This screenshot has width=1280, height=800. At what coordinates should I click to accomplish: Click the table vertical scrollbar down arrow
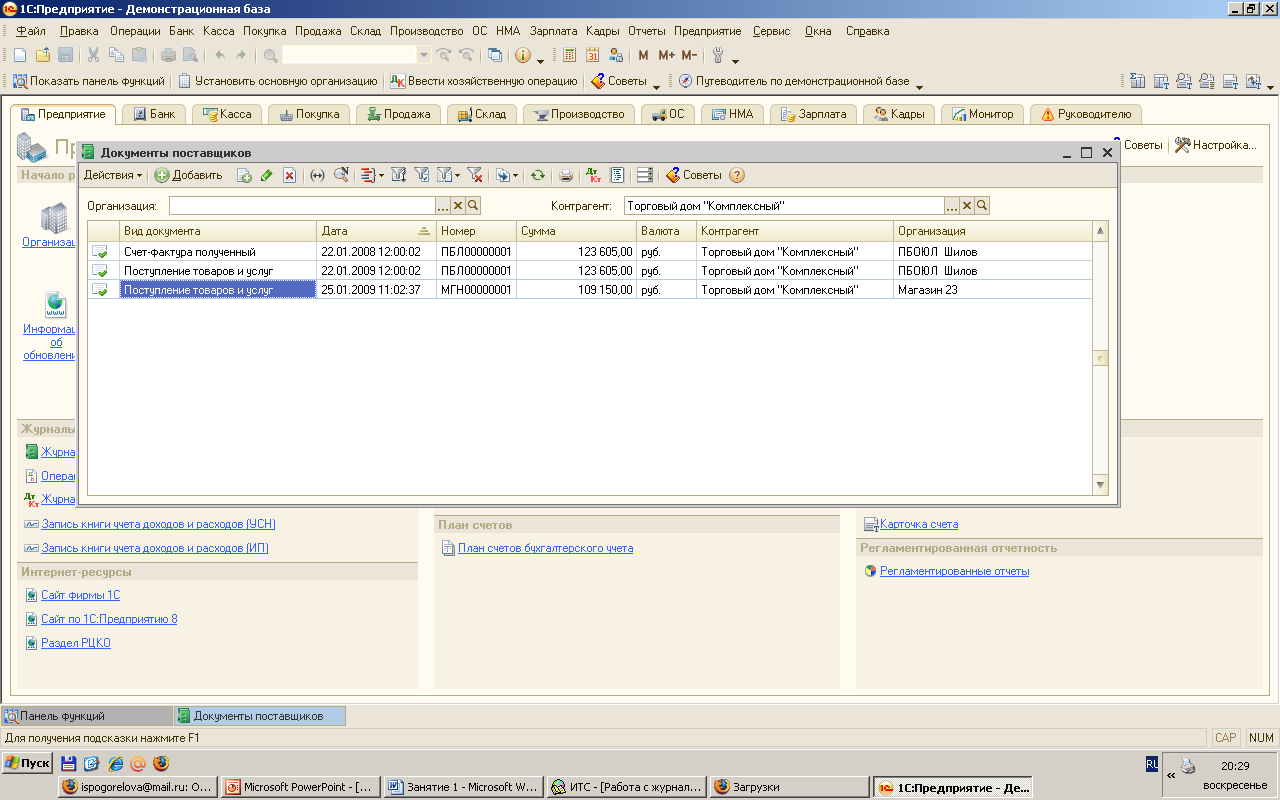[1101, 485]
